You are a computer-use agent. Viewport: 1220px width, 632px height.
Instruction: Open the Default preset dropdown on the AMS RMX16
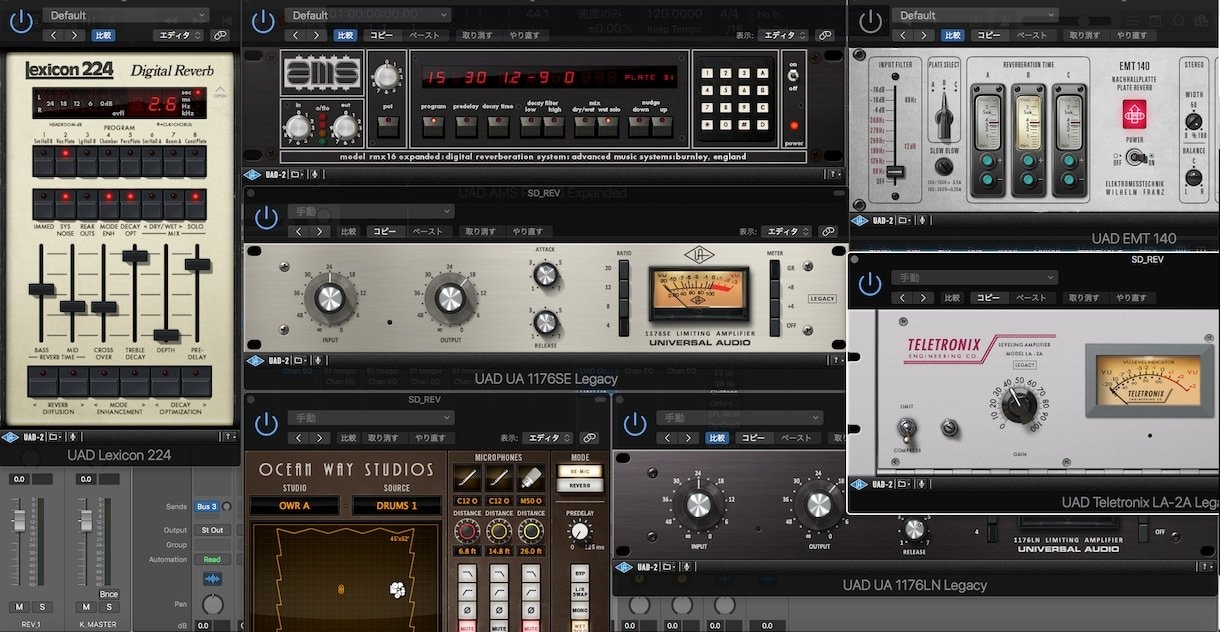[367, 15]
